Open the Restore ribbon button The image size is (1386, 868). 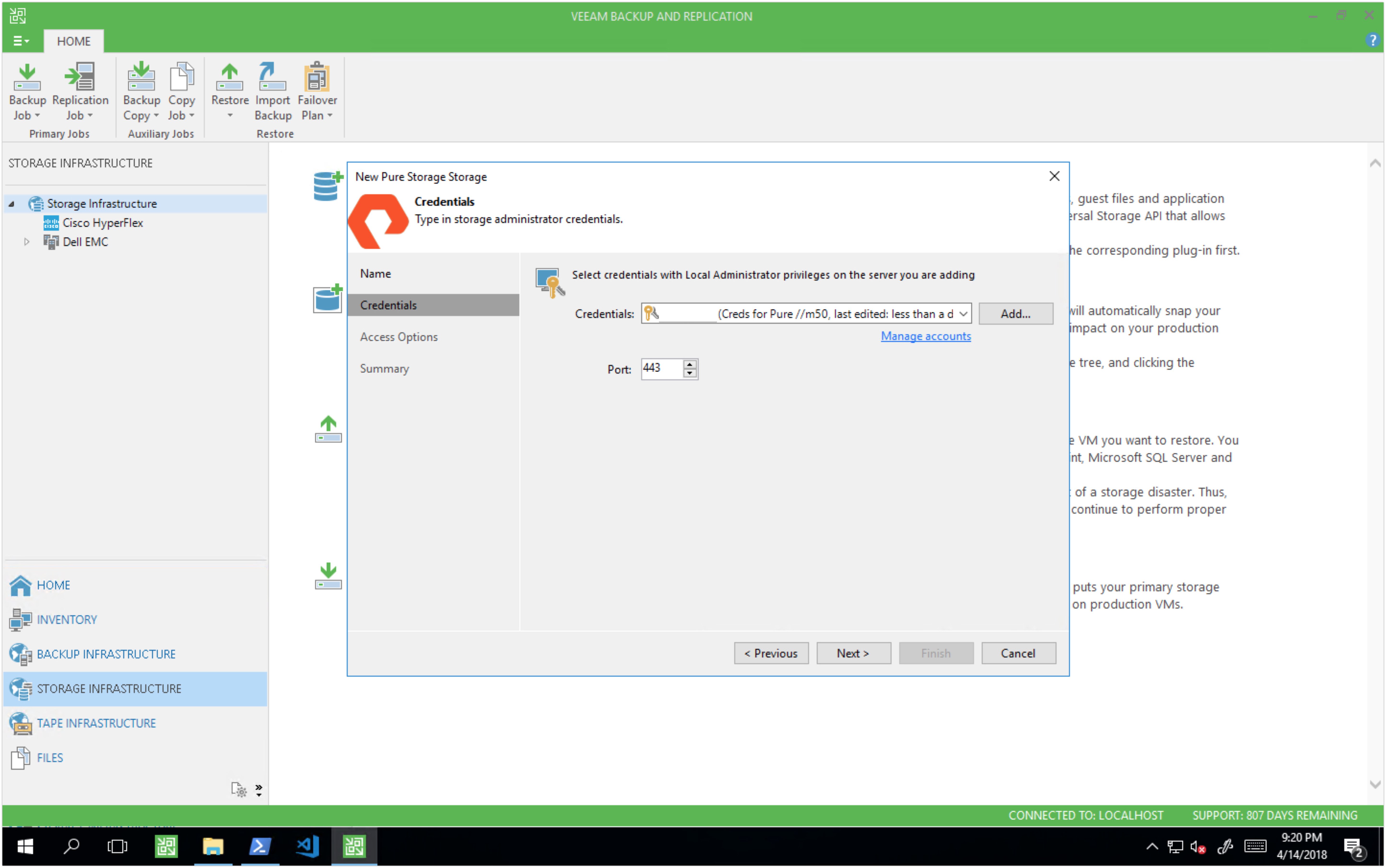coord(230,92)
